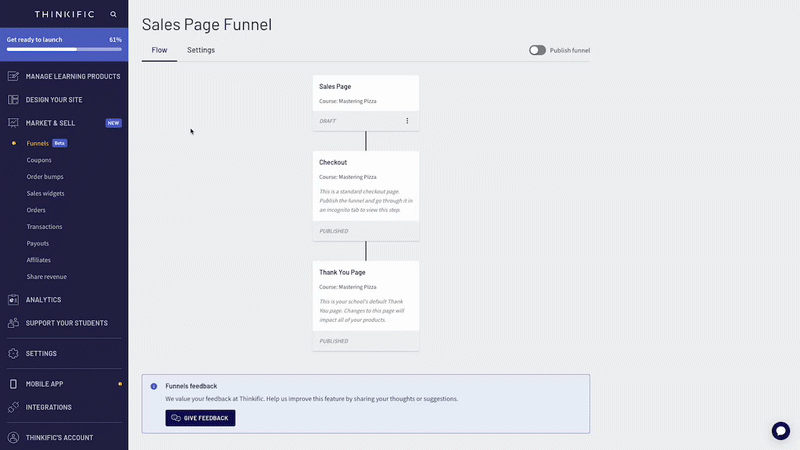Open the Analytics icon in sidebar

13,299
